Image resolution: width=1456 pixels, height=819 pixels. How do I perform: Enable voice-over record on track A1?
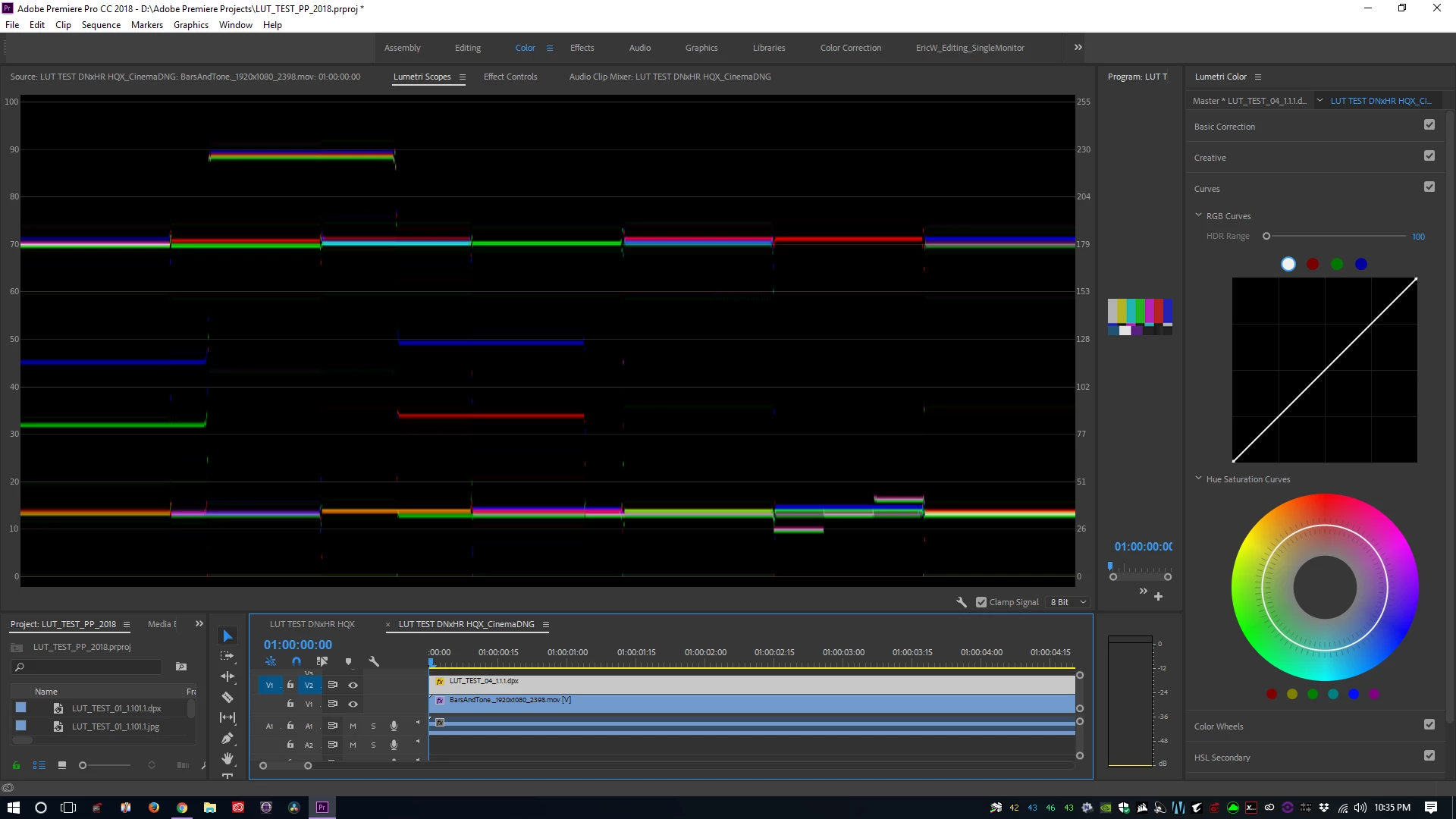[x=394, y=726]
